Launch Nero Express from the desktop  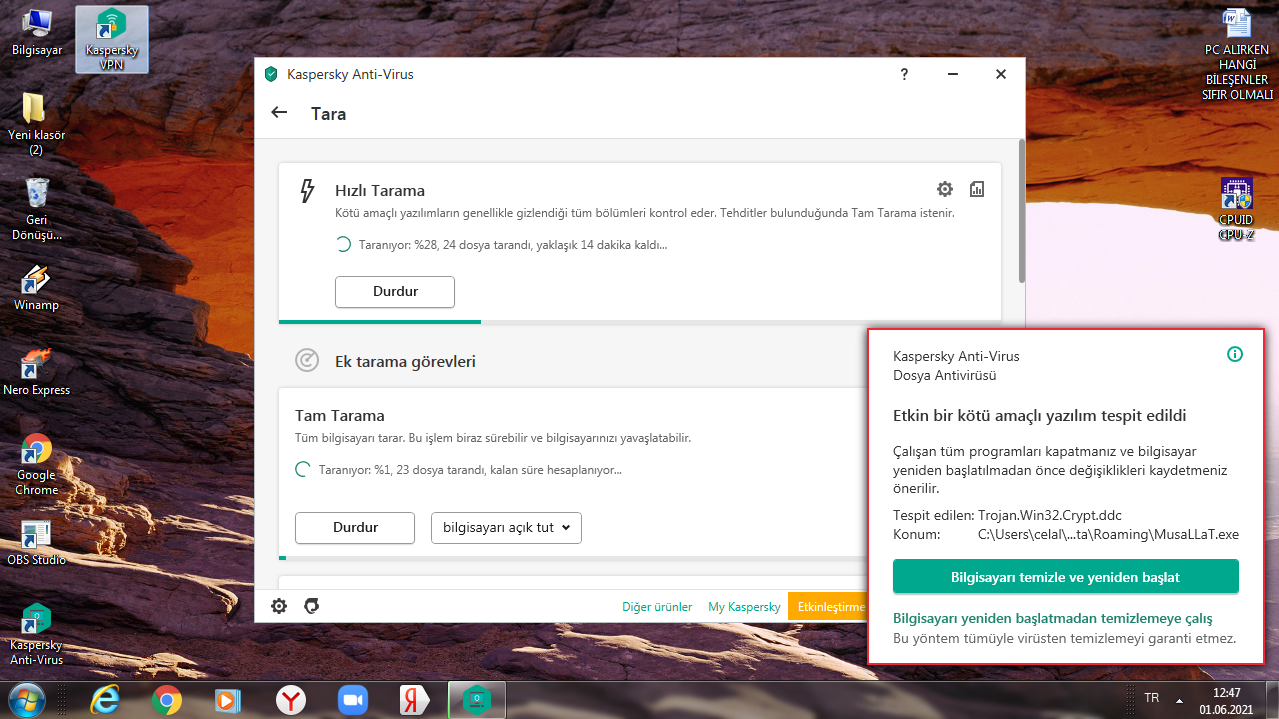[x=36, y=372]
